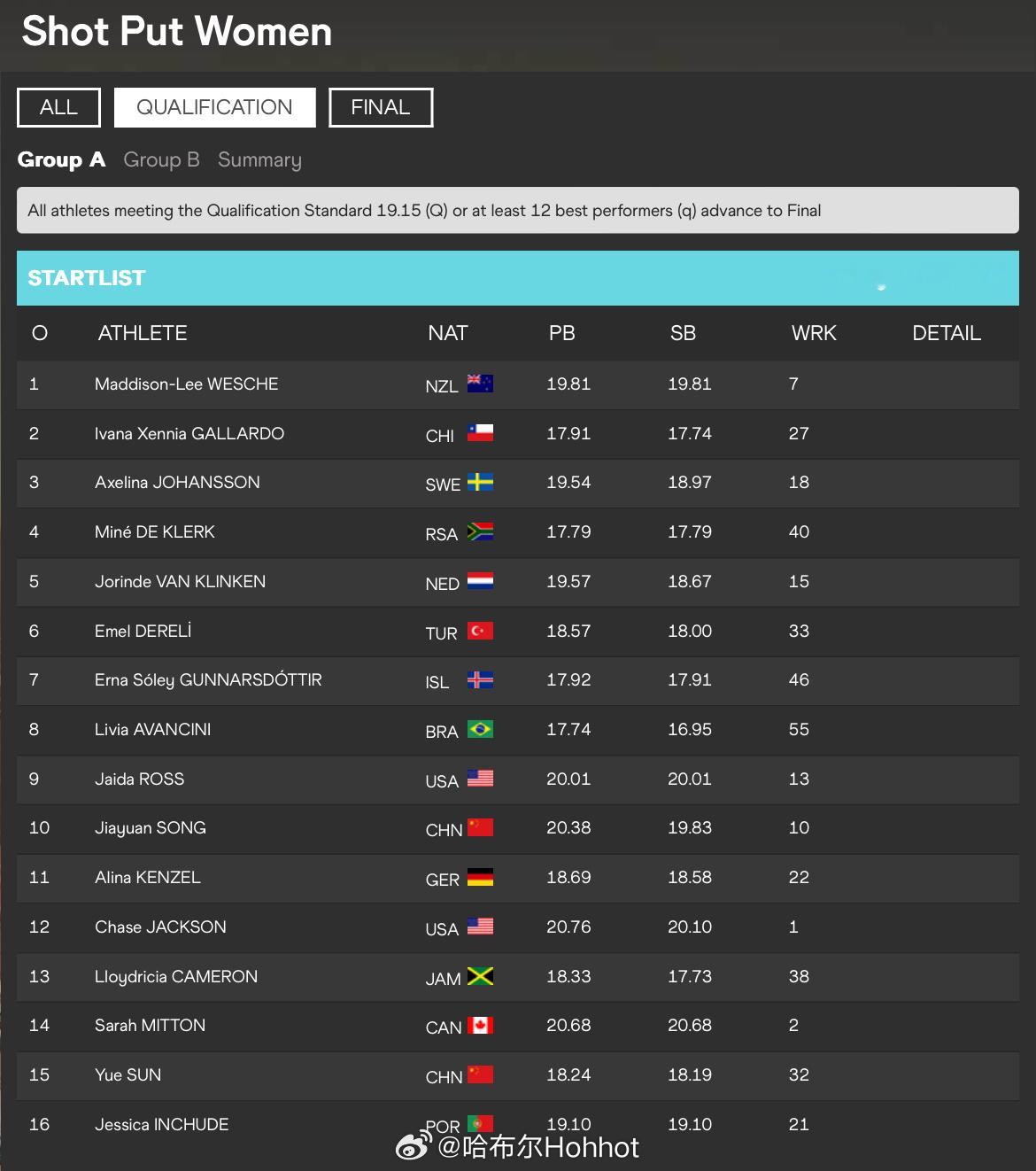This screenshot has height=1171, width=1036.
Task: Open the Group A tab
Action: [x=61, y=159]
